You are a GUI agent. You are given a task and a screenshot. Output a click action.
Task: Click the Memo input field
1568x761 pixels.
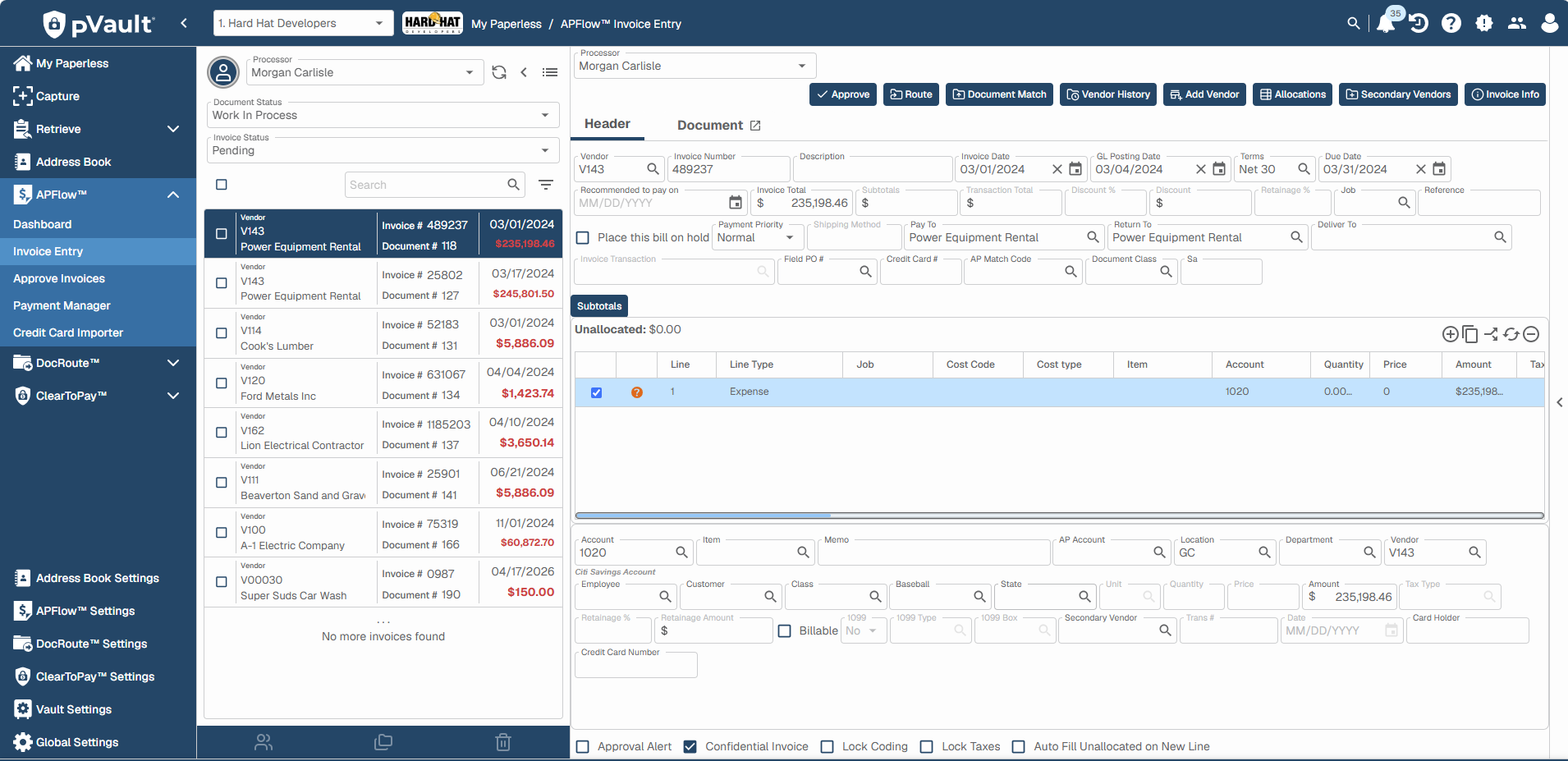click(934, 552)
